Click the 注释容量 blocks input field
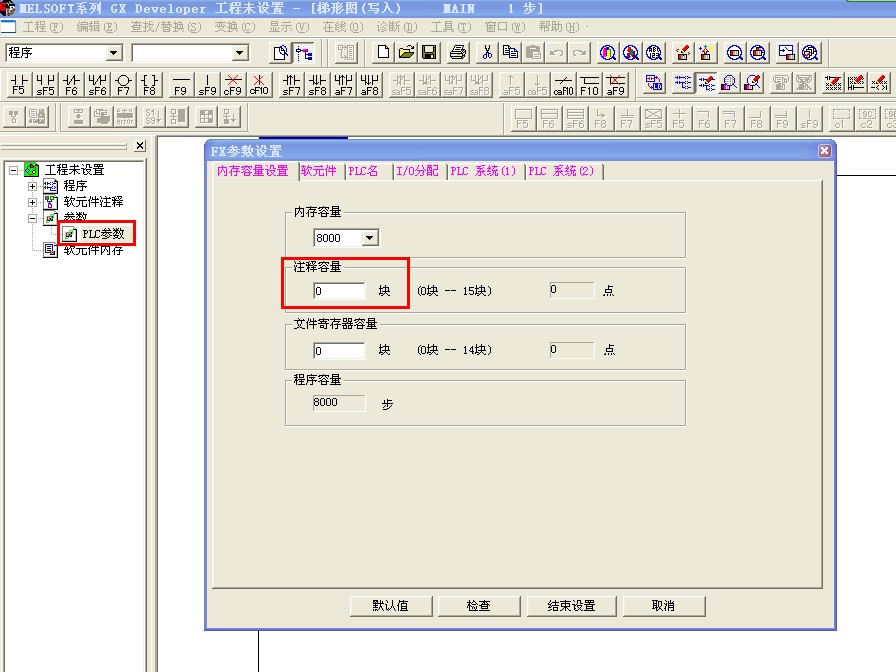This screenshot has width=896, height=672. [339, 291]
